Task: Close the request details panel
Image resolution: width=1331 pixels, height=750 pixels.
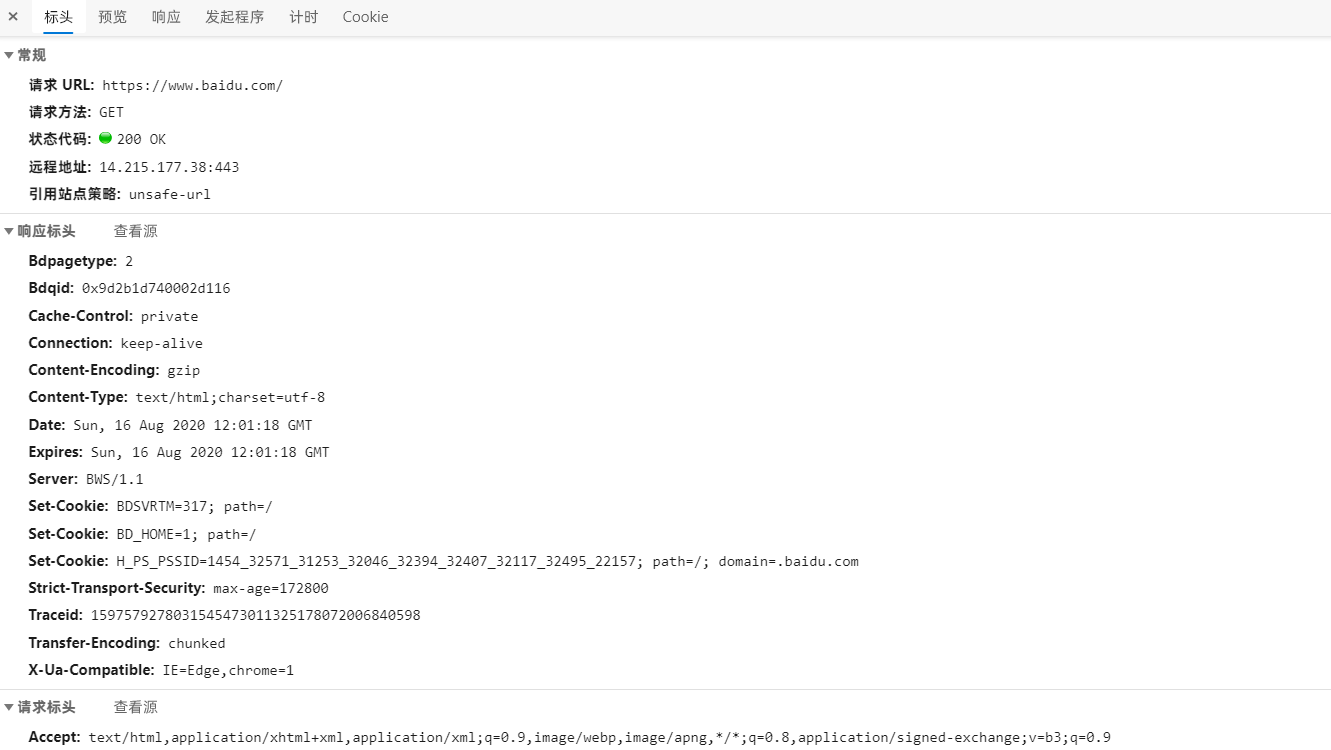Action: click(x=13, y=17)
